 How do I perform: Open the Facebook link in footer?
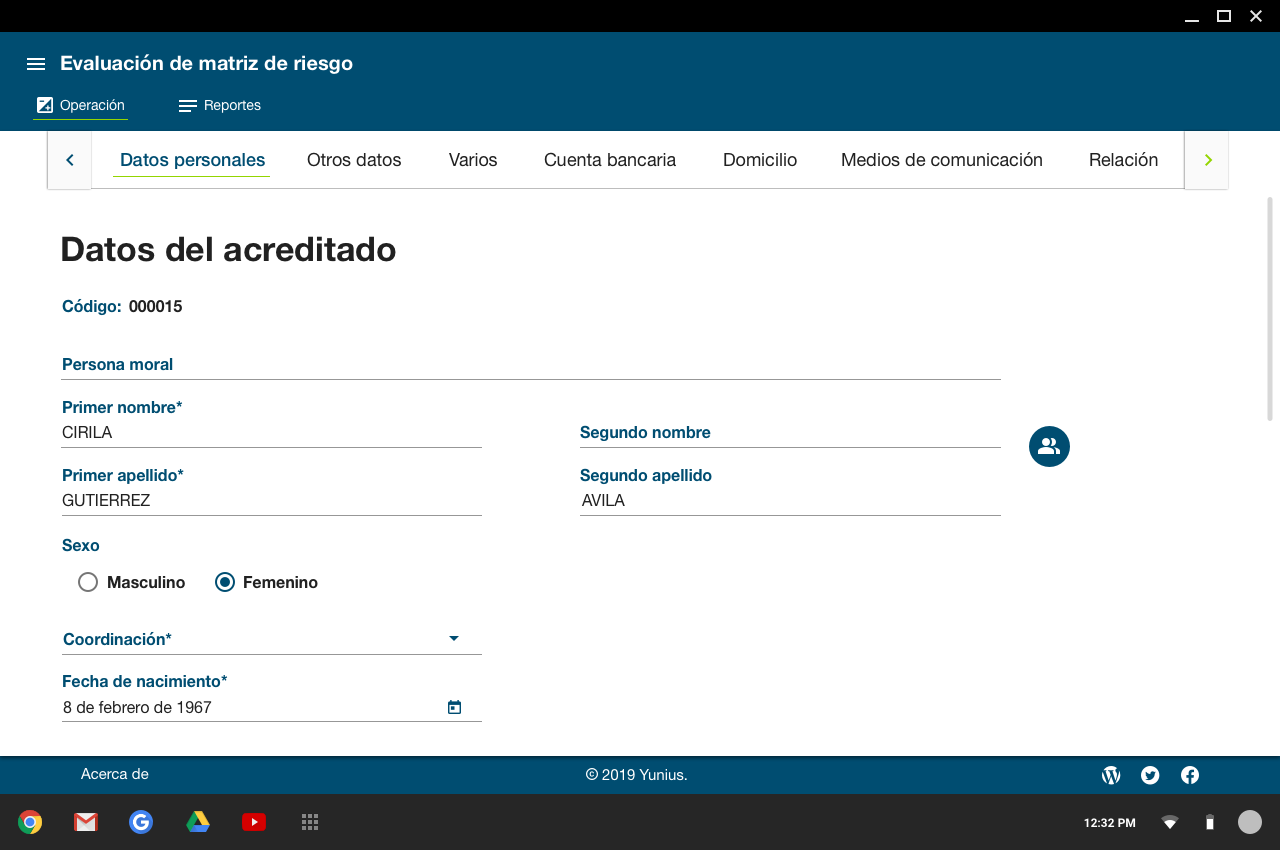click(x=1190, y=775)
